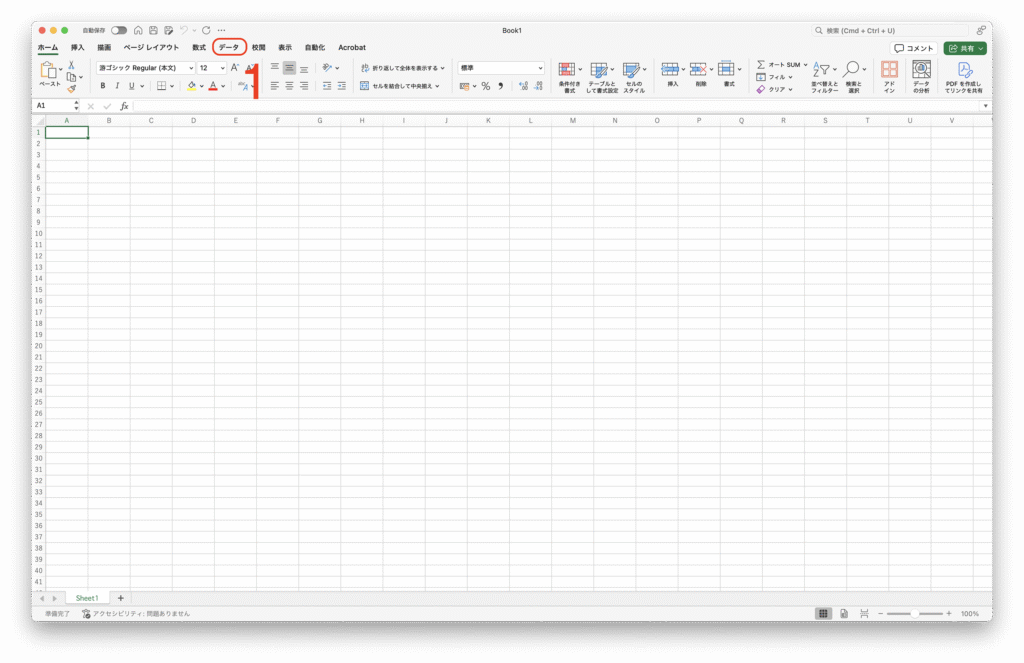Click the Sort & Filter (並べ替えとフィルター) icon
Screen dimensions: 1024x663
pyautogui.click(x=822, y=70)
